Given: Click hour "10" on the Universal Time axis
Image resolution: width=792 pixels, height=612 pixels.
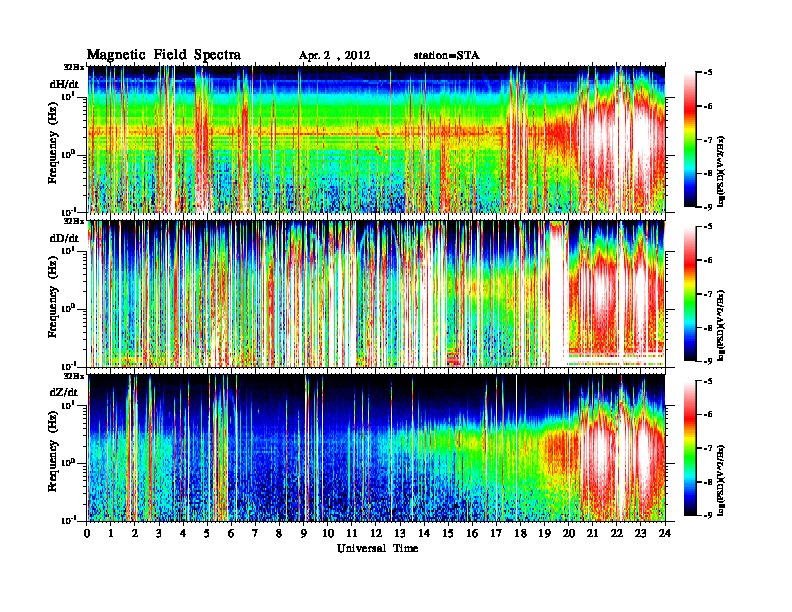Looking at the screenshot, I should point(328,533).
